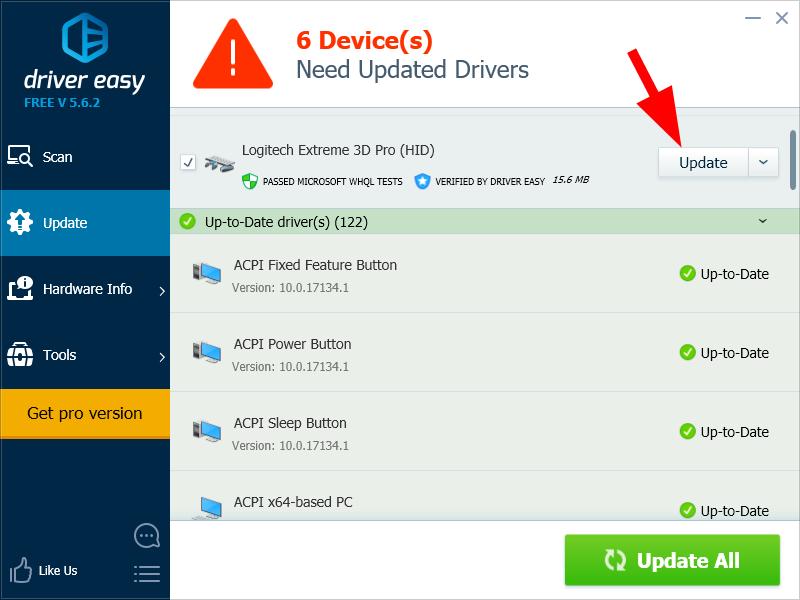Open dropdown arrow beside Update button
Viewport: 800px width, 600px height.
coord(763,163)
